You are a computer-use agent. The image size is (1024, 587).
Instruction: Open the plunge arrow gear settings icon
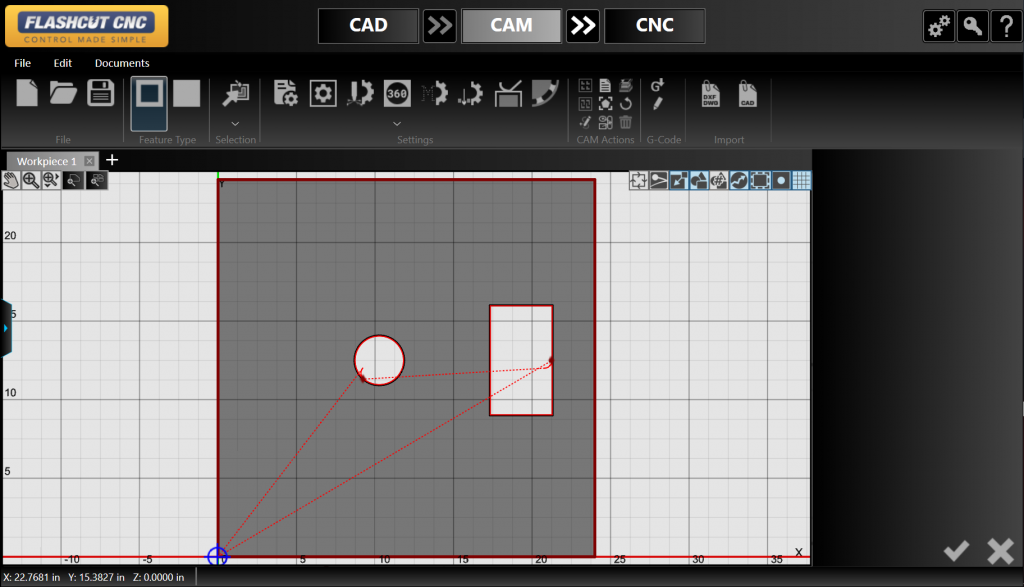pos(470,93)
